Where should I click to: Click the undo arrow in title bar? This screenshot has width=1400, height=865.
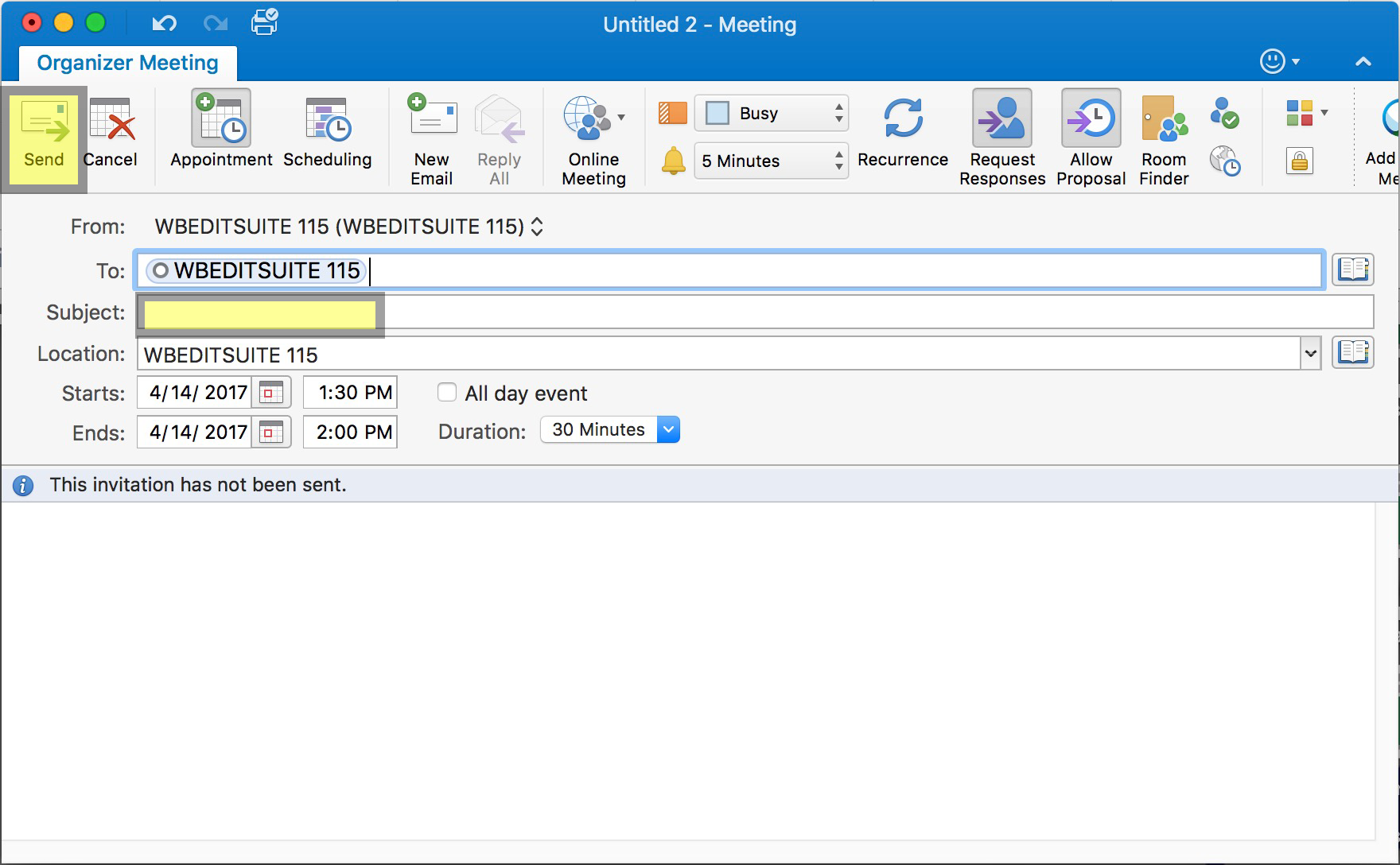point(164,23)
